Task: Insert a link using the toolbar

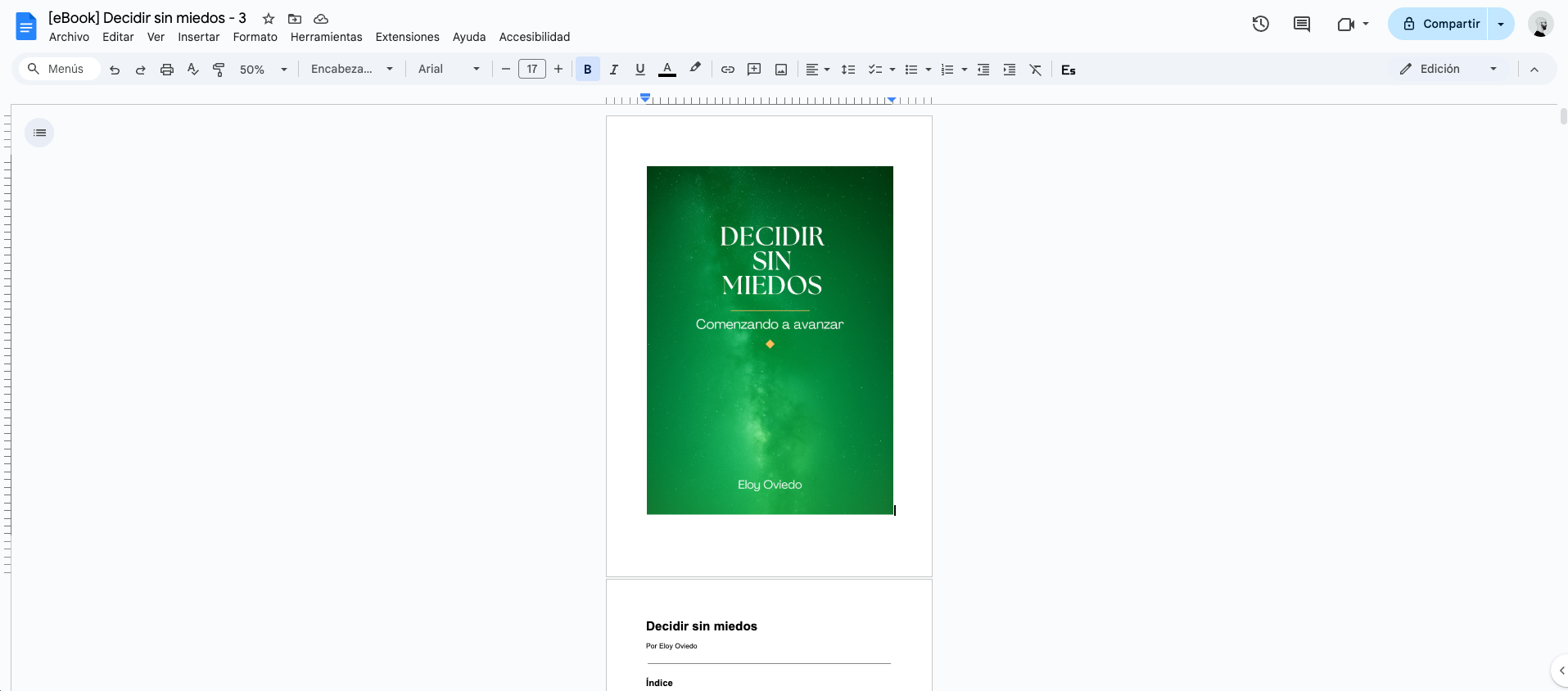Action: (727, 70)
